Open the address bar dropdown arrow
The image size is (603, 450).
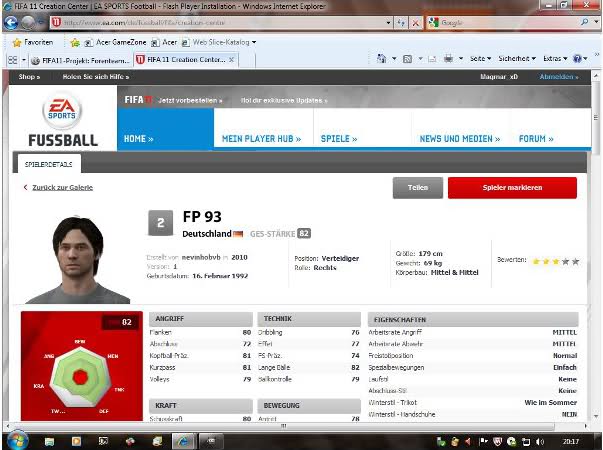point(388,23)
